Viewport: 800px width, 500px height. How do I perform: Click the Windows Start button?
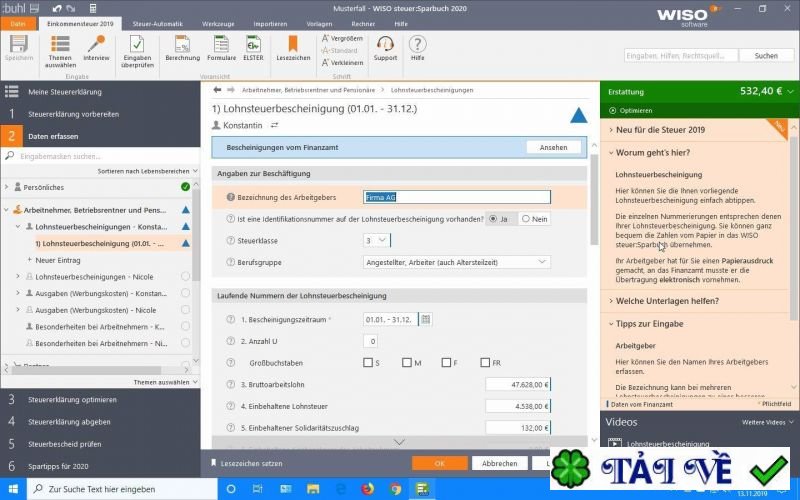13,489
